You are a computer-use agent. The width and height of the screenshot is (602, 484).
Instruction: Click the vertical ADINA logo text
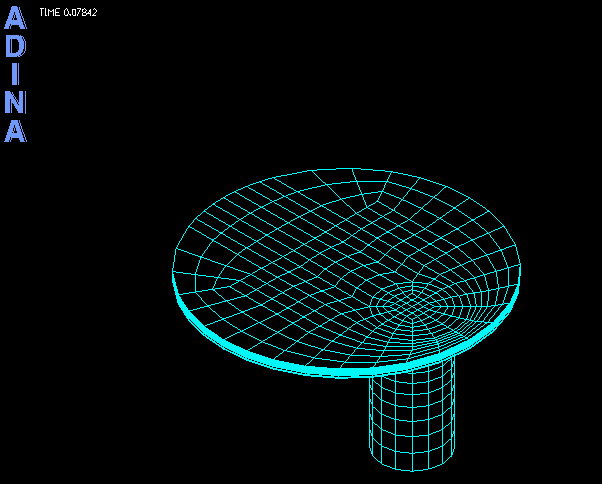pos(15,74)
